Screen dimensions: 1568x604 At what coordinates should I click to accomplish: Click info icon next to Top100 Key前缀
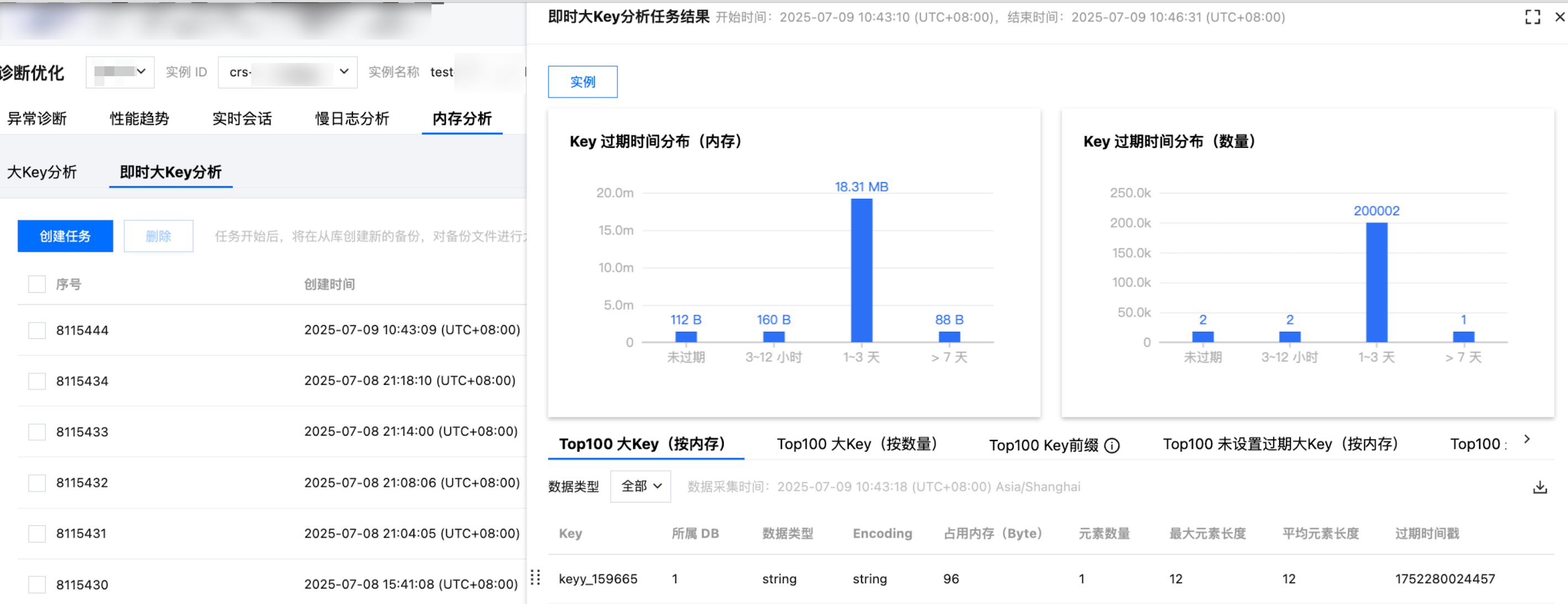point(1112,446)
